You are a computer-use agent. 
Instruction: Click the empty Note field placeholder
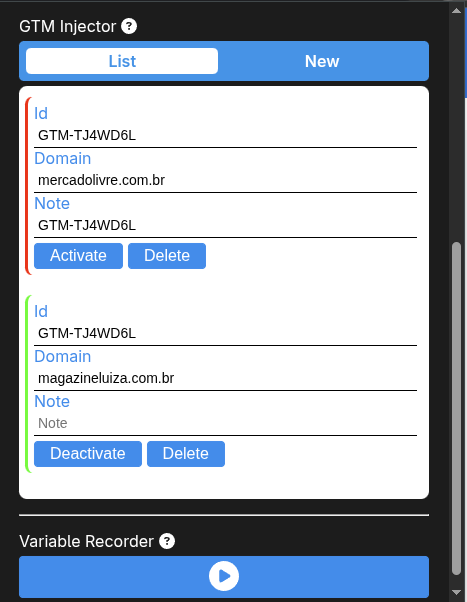pos(225,423)
